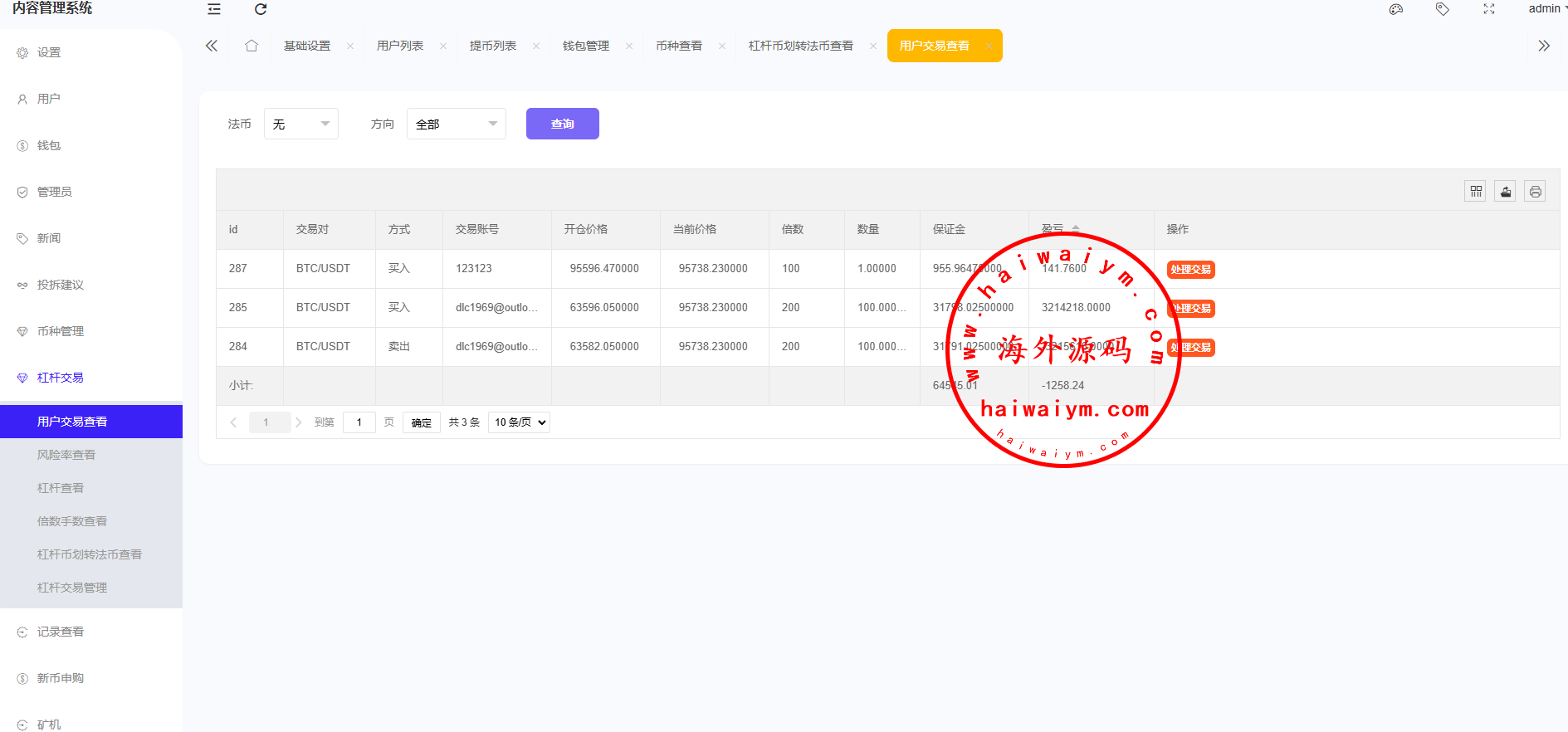Open the theme palette icon

(1396, 9)
